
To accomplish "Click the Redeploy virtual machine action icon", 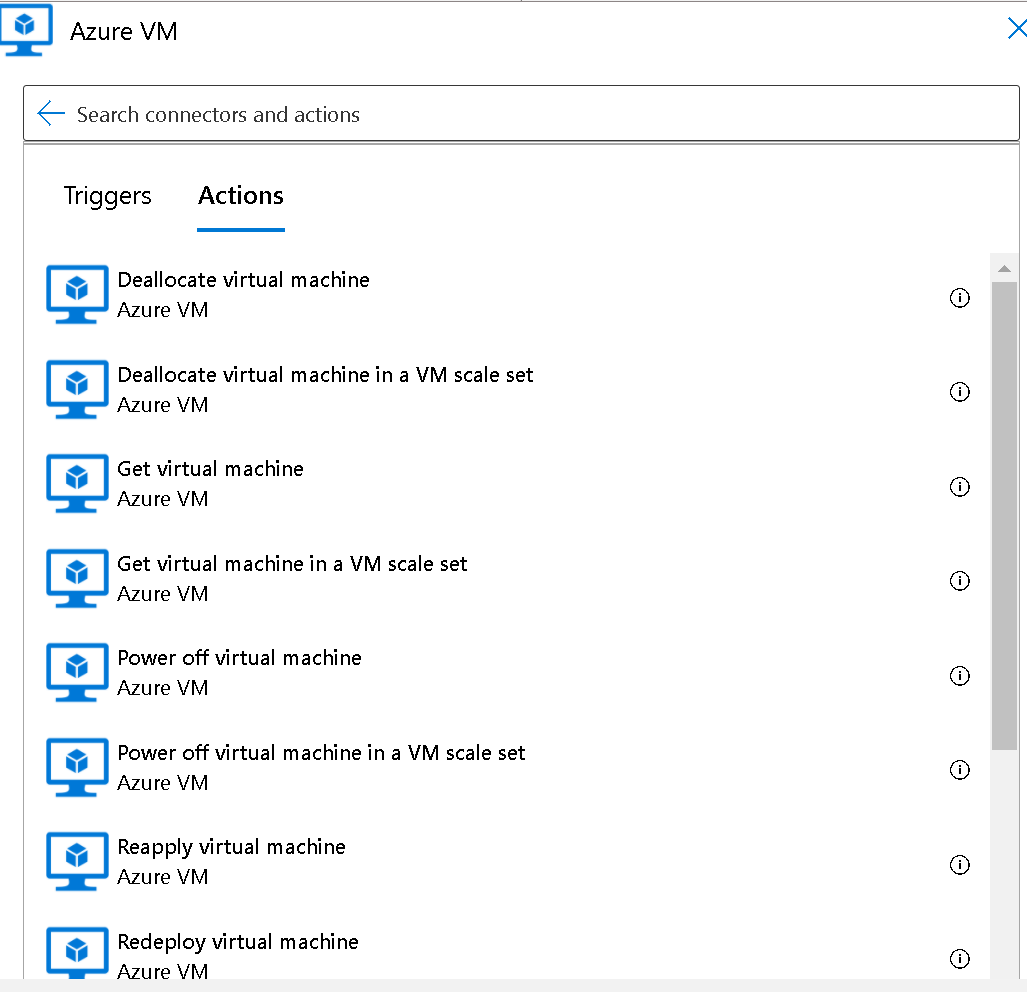I will pos(77,956).
